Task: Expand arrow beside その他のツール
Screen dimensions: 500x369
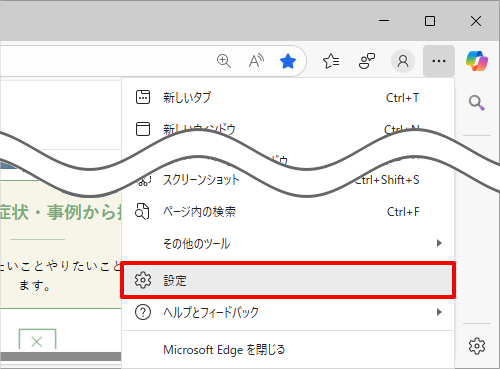Action: pyautogui.click(x=439, y=243)
